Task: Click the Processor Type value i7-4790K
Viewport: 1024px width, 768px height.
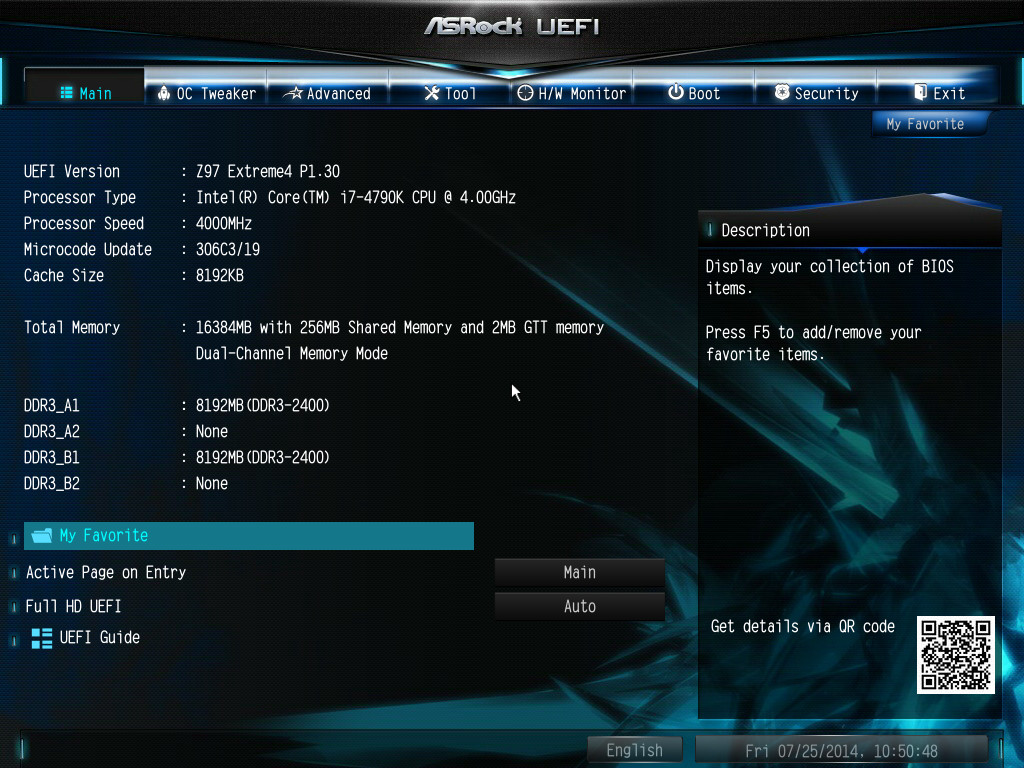Action: pyautogui.click(x=356, y=197)
